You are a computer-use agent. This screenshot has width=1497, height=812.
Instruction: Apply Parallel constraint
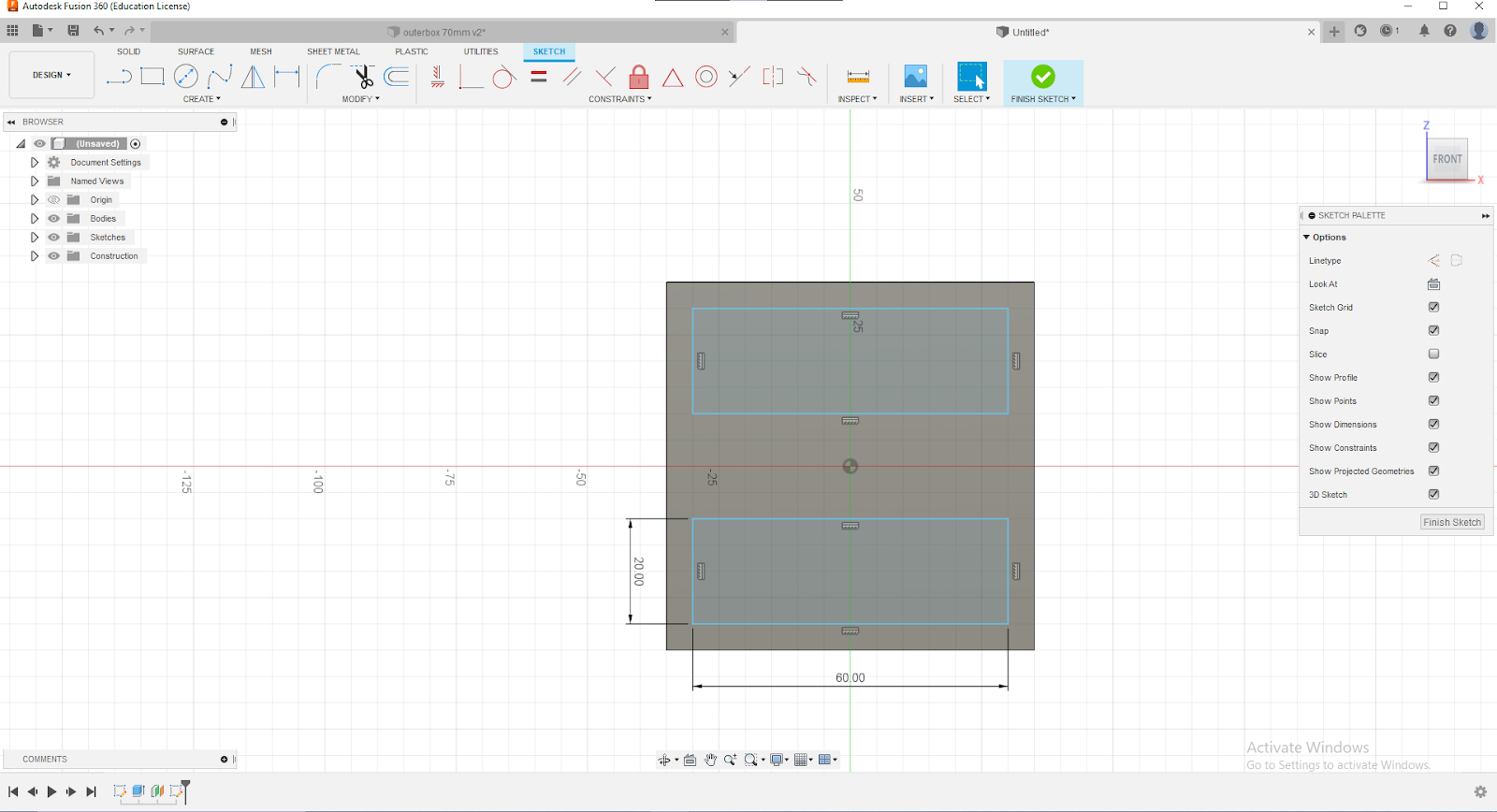coord(573,77)
